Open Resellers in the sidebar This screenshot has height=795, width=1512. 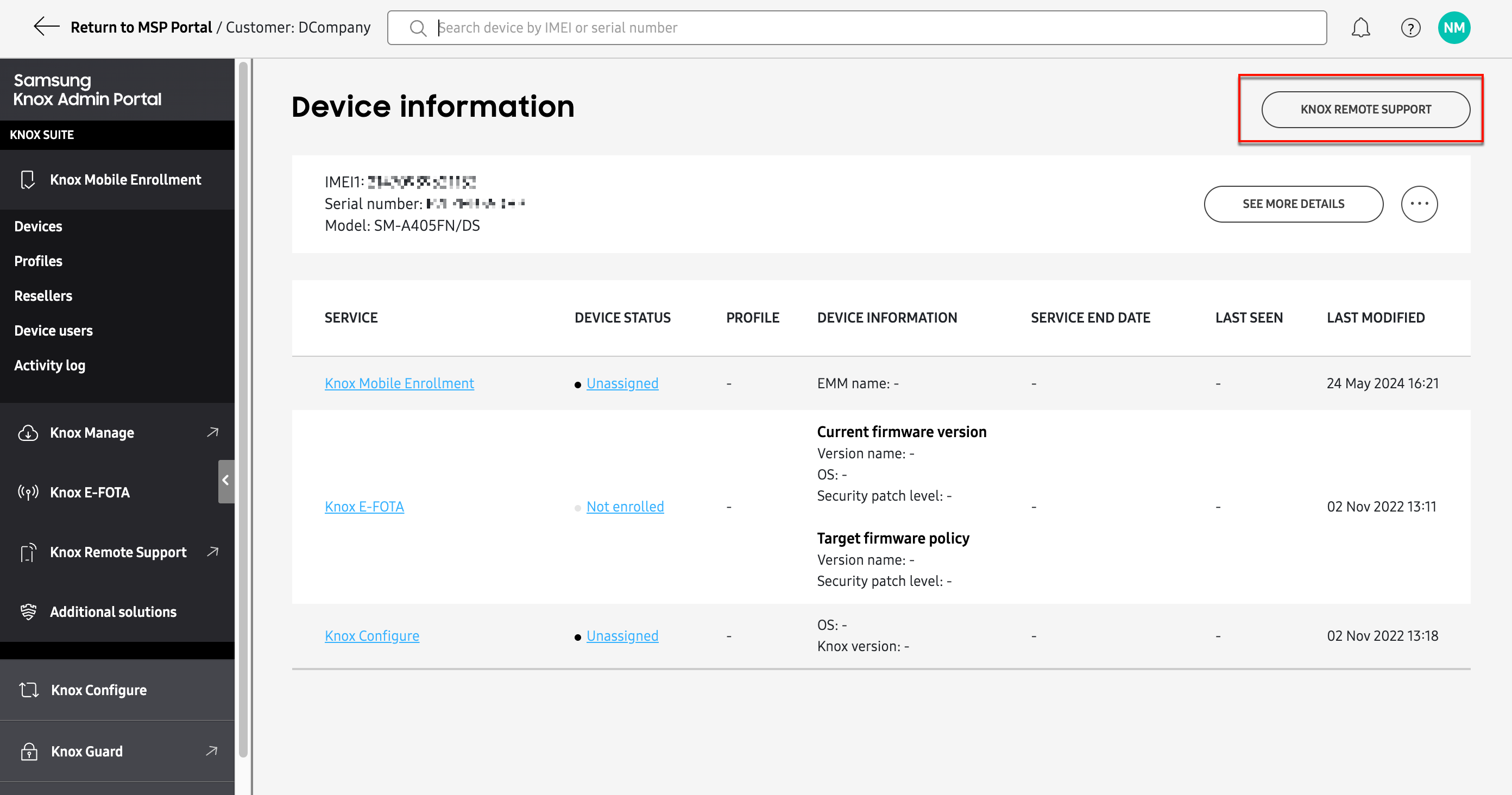(43, 296)
